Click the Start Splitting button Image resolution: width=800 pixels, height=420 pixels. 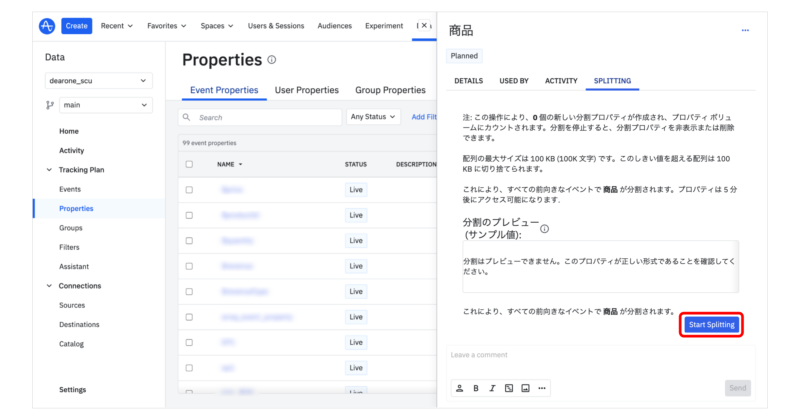click(x=714, y=325)
